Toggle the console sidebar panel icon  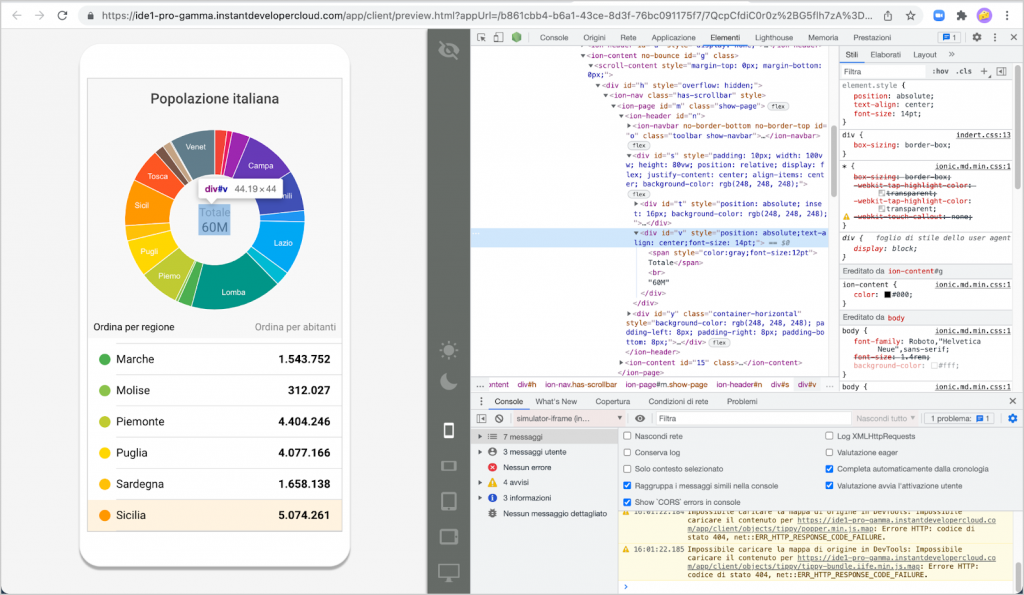(x=481, y=418)
